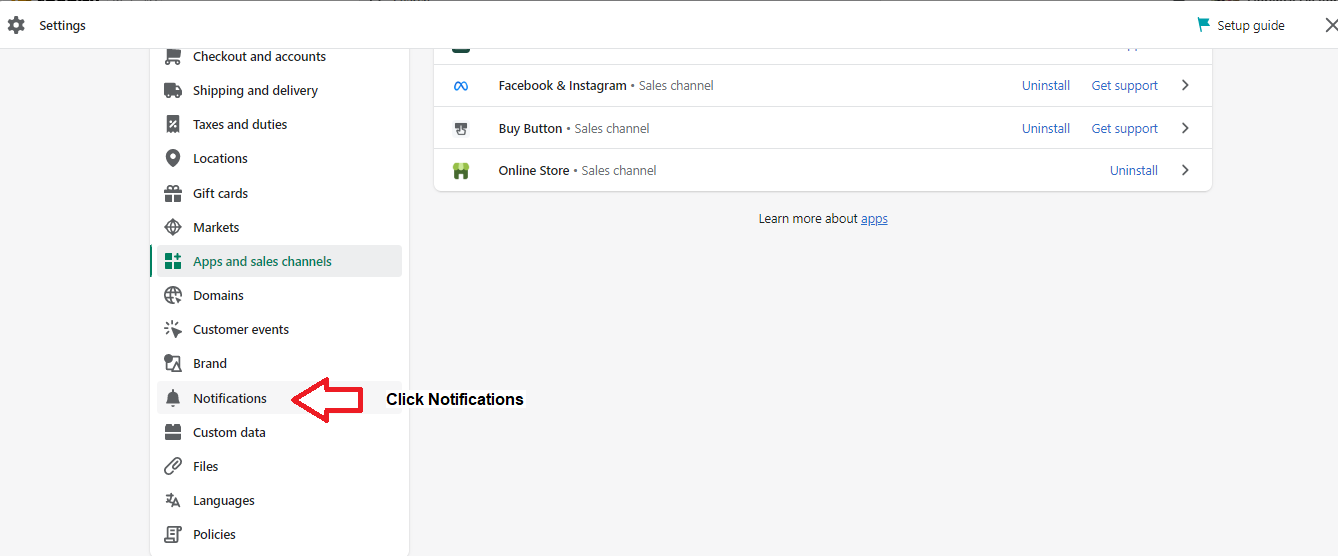
Task: Click the Buy Button app icon
Action: 461,128
